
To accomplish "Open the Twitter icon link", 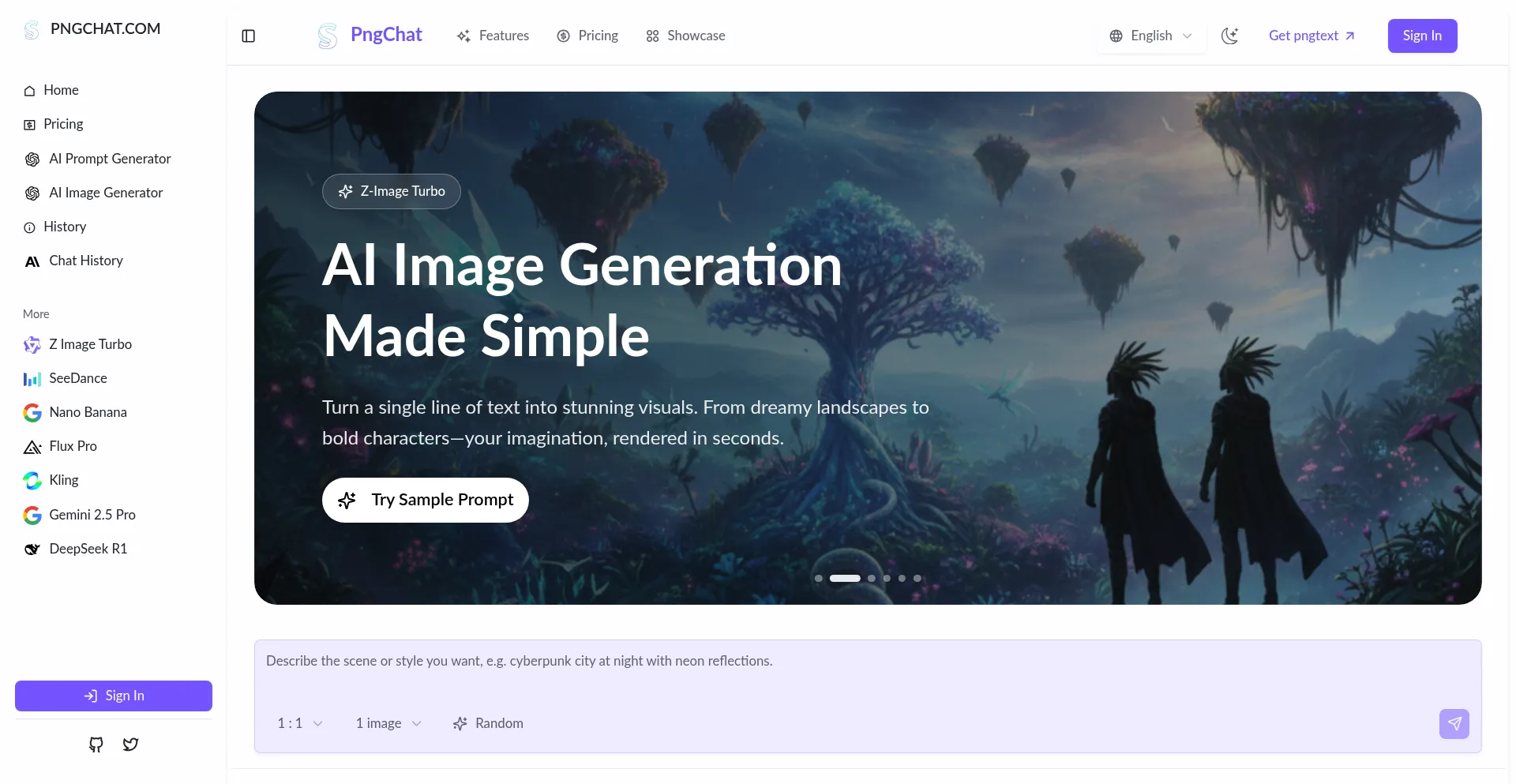I will tap(131, 745).
